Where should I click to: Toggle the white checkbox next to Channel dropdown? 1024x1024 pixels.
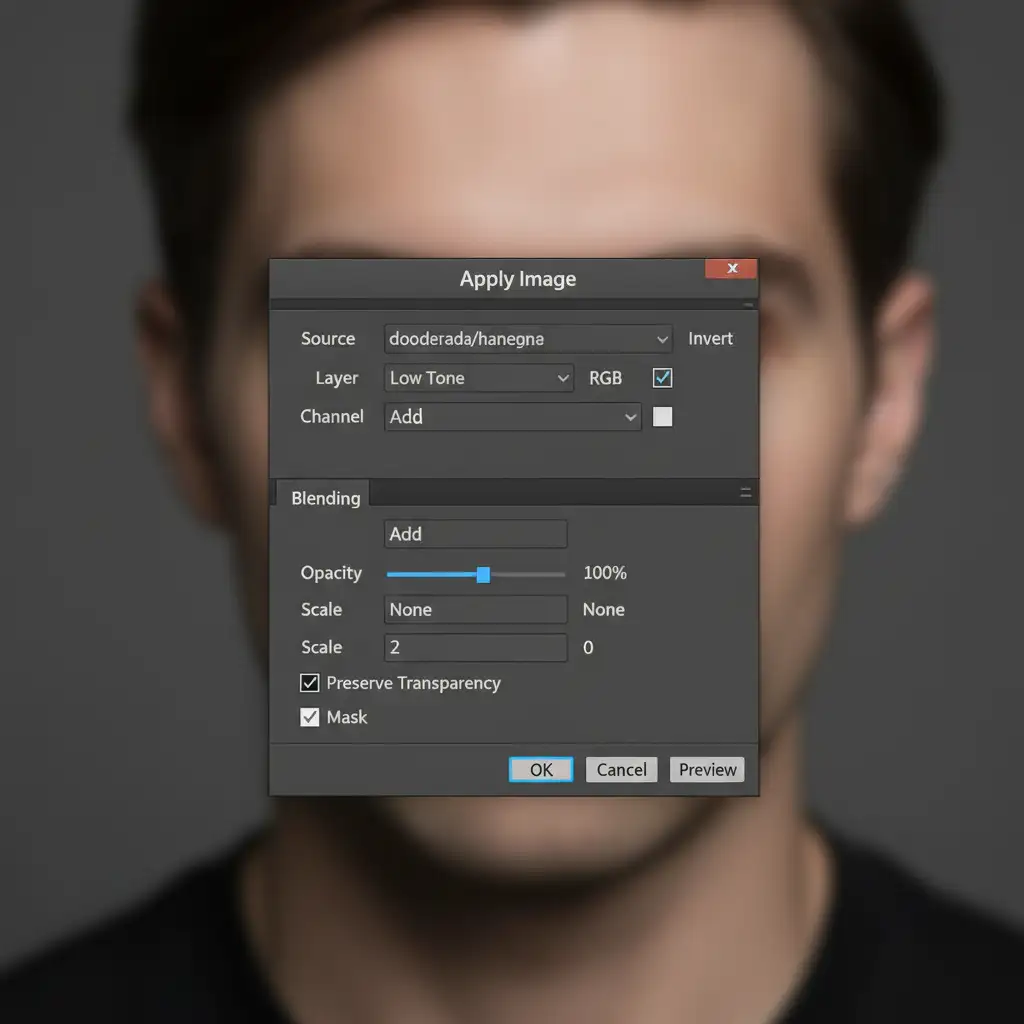[x=662, y=417]
